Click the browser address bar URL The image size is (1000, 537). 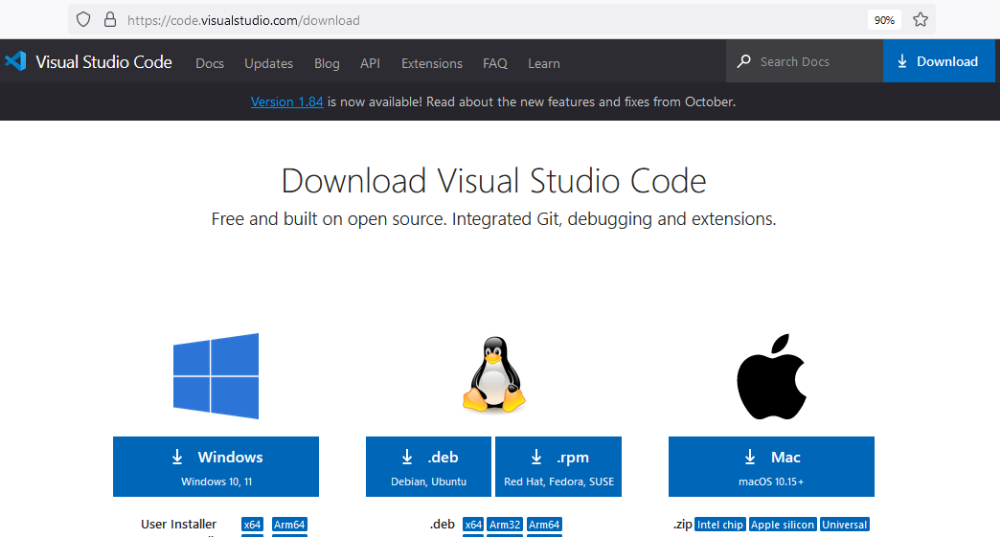pyautogui.click(x=244, y=20)
